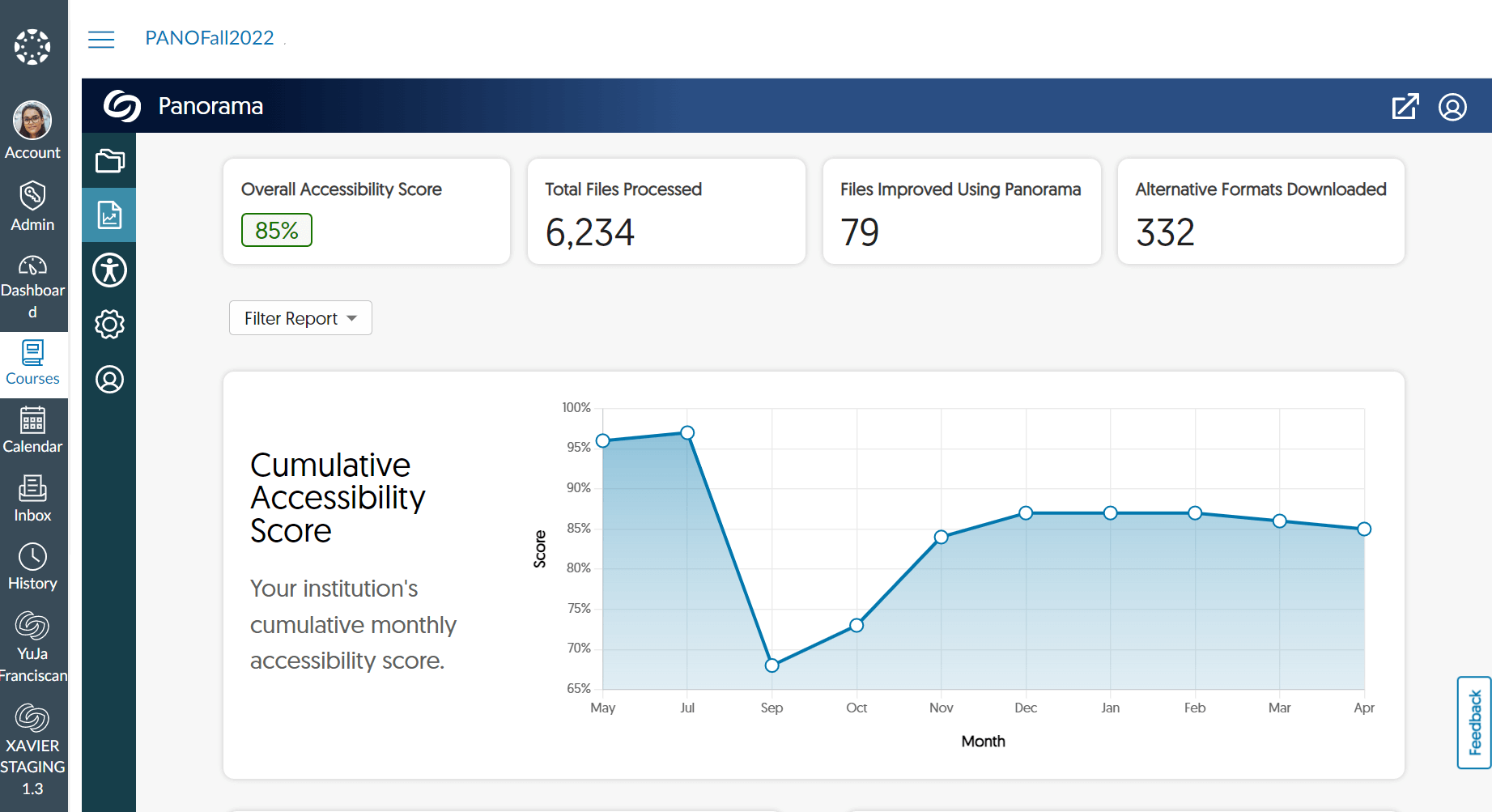The height and width of the screenshot is (812, 1492).
Task: Open the Account menu
Action: (32, 131)
